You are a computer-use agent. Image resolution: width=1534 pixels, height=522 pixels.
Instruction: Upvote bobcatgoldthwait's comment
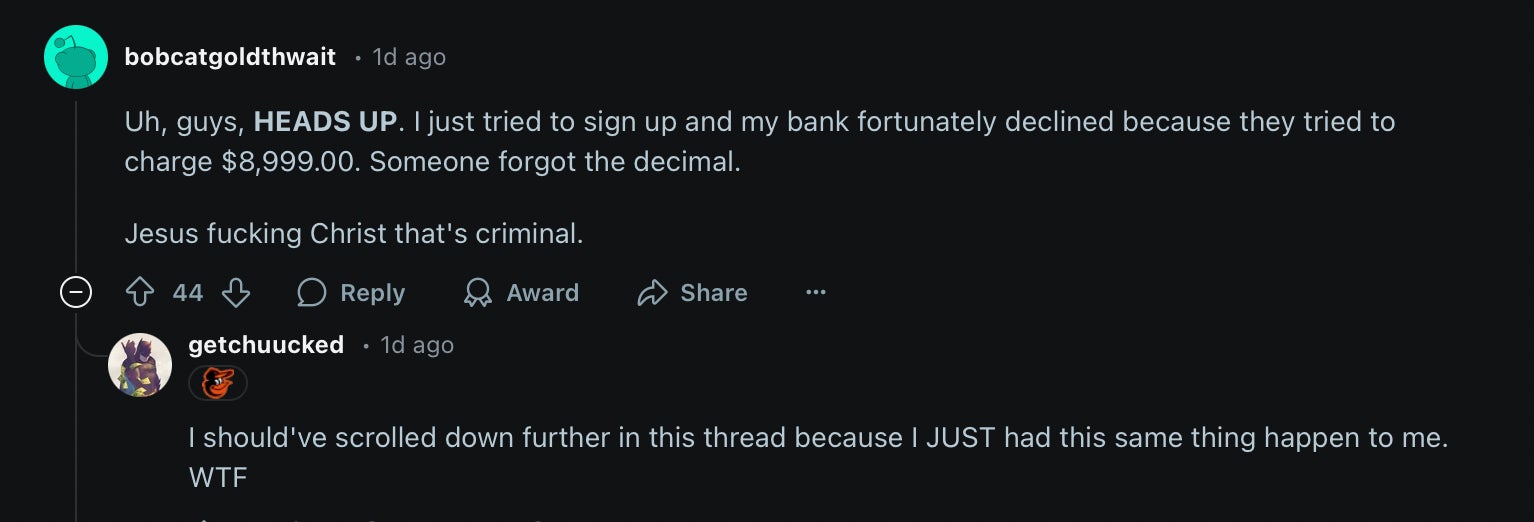pyautogui.click(x=140, y=293)
